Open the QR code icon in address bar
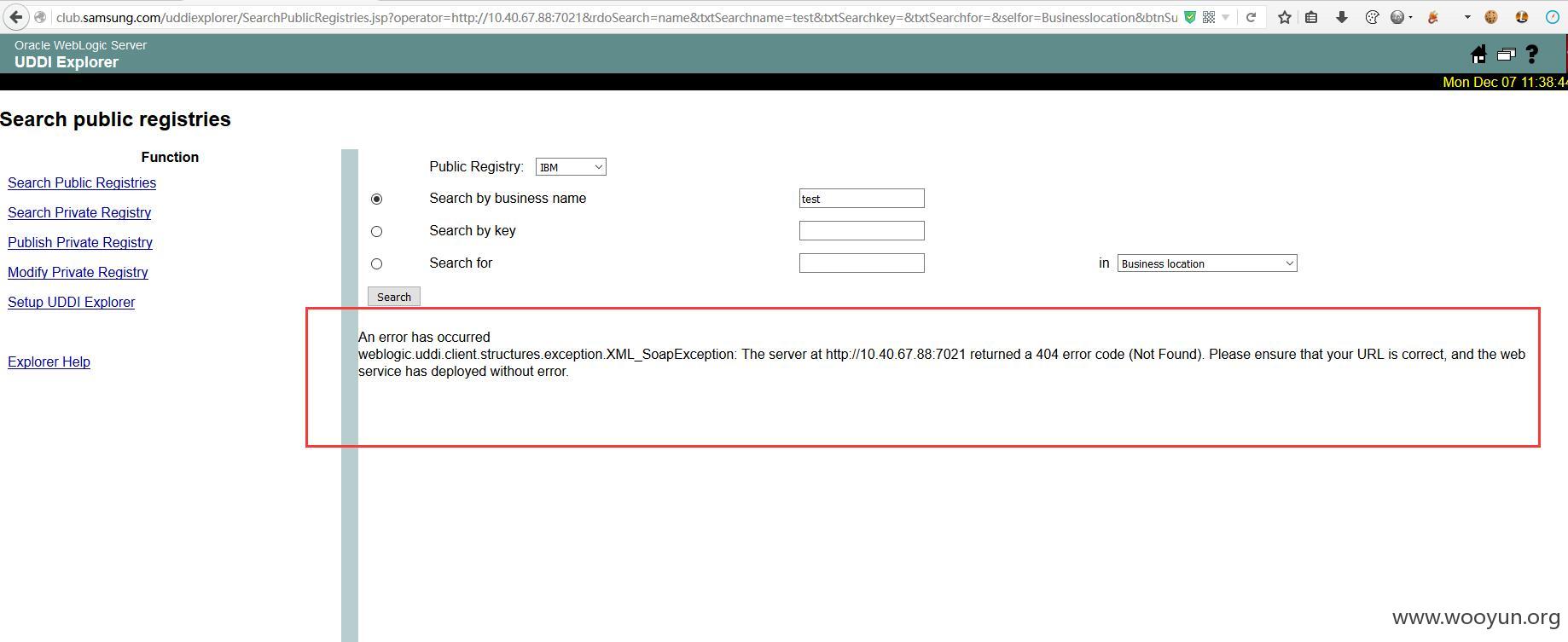This screenshot has width=1568, height=642. coord(1209,17)
